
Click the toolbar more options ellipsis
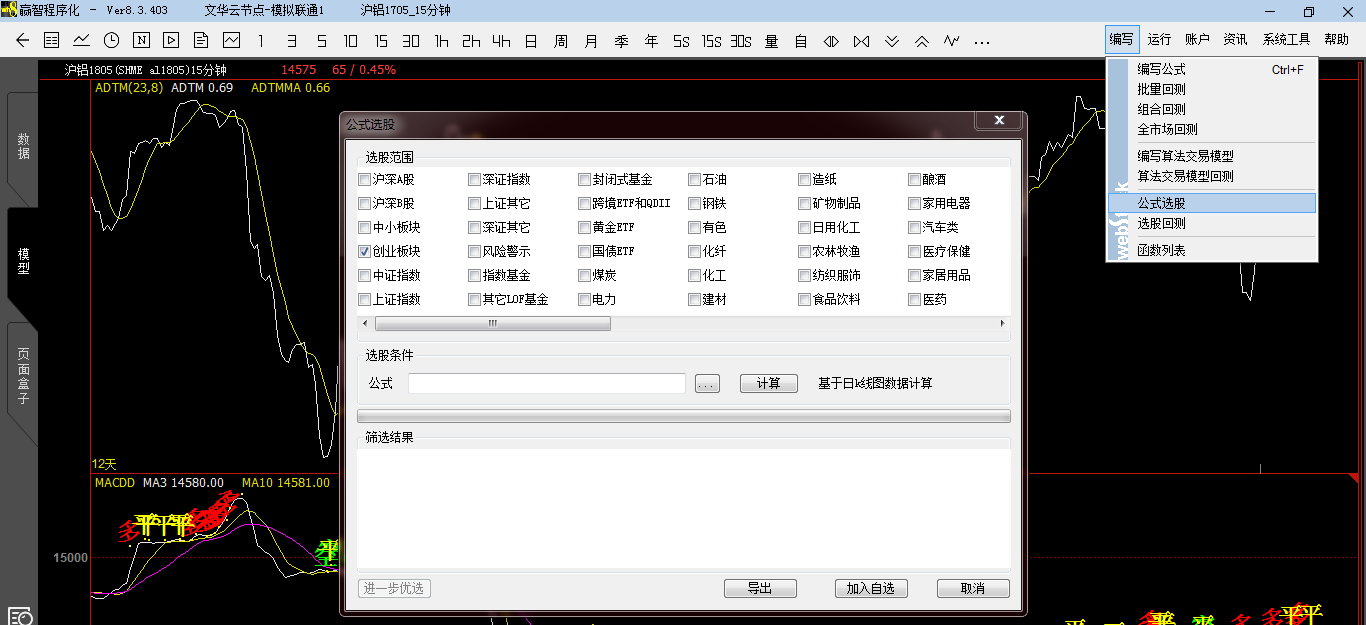[982, 41]
